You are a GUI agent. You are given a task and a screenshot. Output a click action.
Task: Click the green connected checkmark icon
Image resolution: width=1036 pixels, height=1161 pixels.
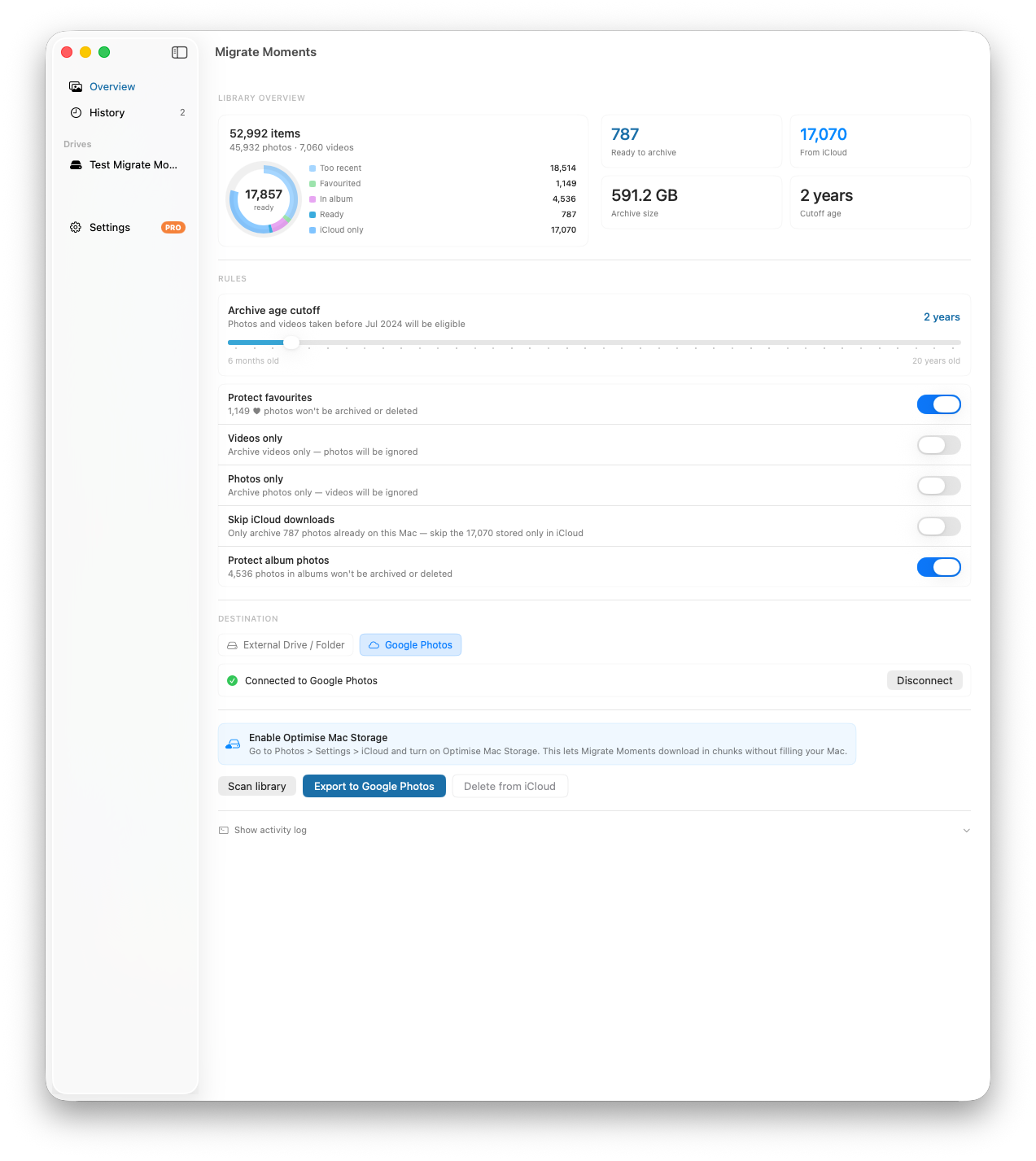click(x=232, y=680)
